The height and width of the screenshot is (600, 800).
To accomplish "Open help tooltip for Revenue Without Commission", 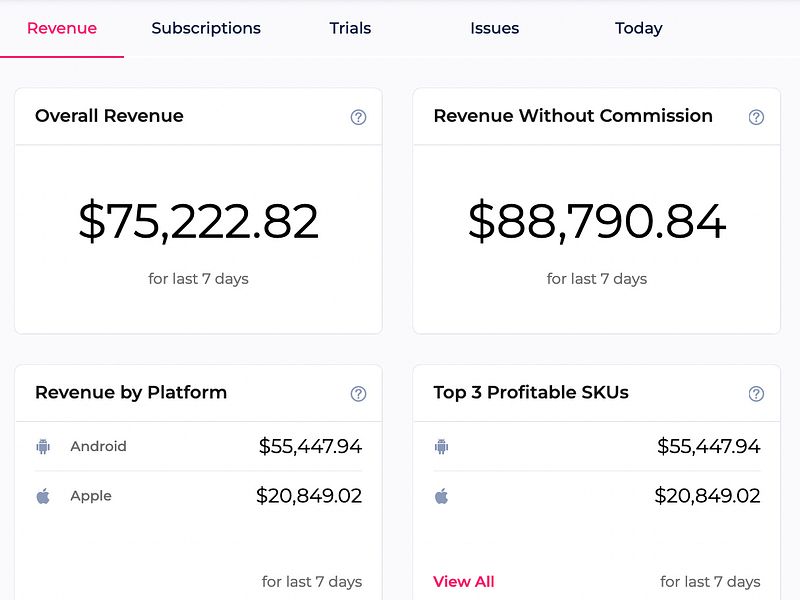I will coord(756,116).
